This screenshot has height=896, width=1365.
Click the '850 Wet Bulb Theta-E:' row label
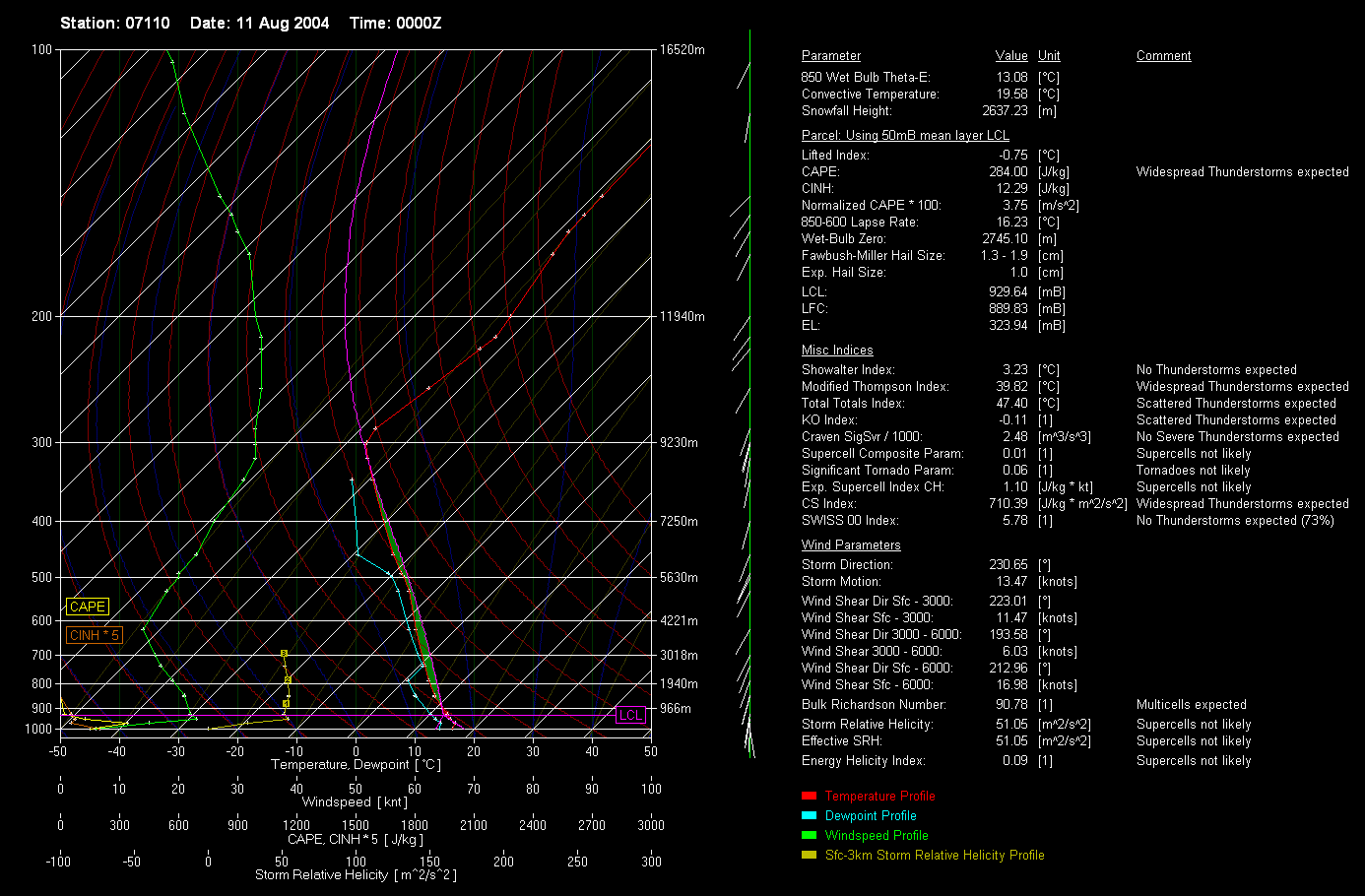866,77
